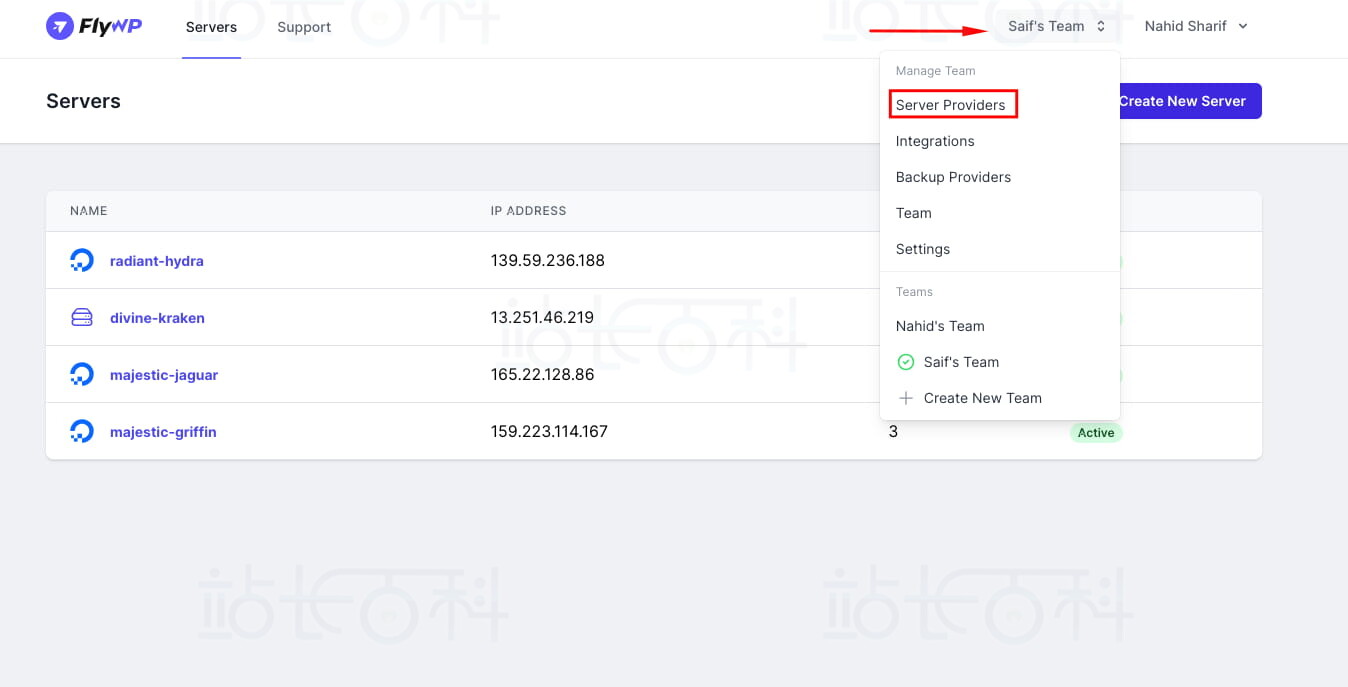Click the green checkmark next to Saif's Team

(x=906, y=362)
